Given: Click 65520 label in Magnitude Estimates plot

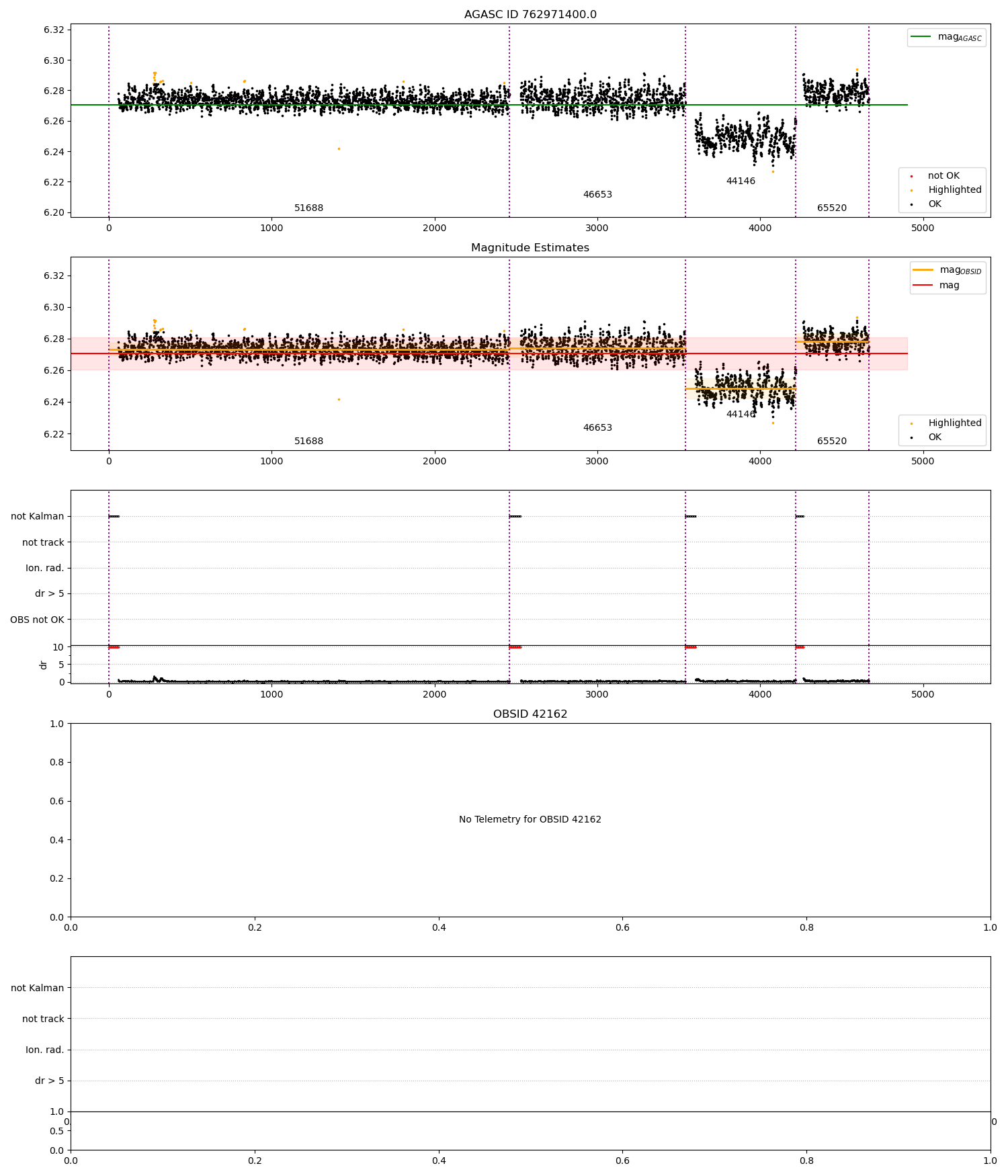Looking at the screenshot, I should 832,442.
